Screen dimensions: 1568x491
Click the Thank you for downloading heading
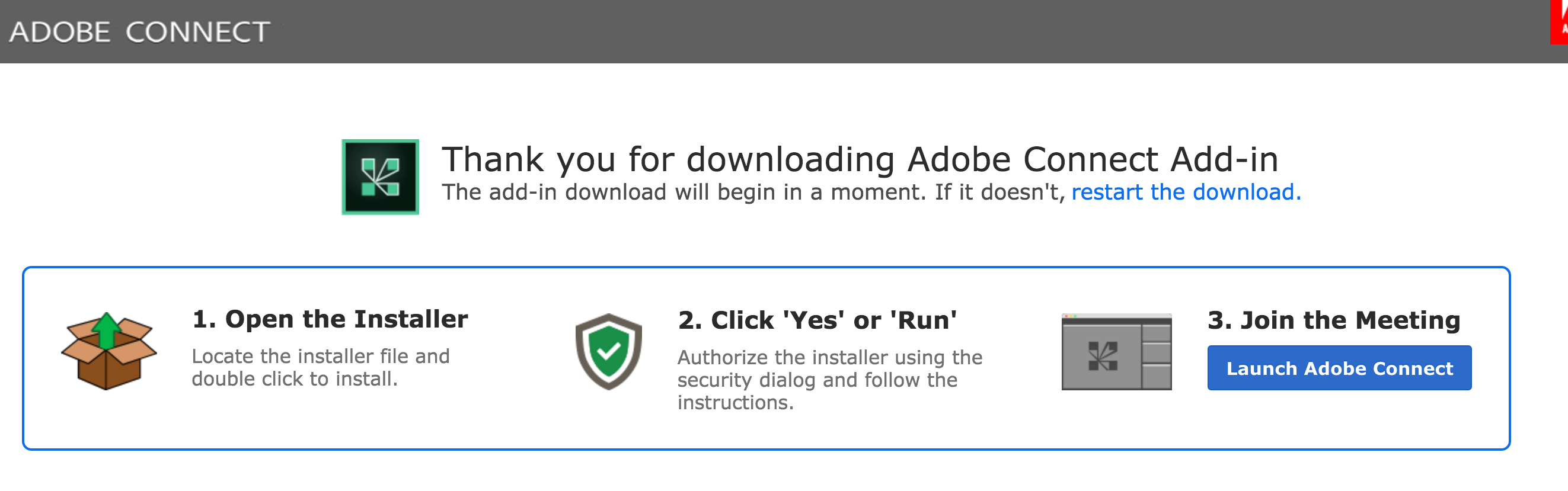(x=859, y=159)
